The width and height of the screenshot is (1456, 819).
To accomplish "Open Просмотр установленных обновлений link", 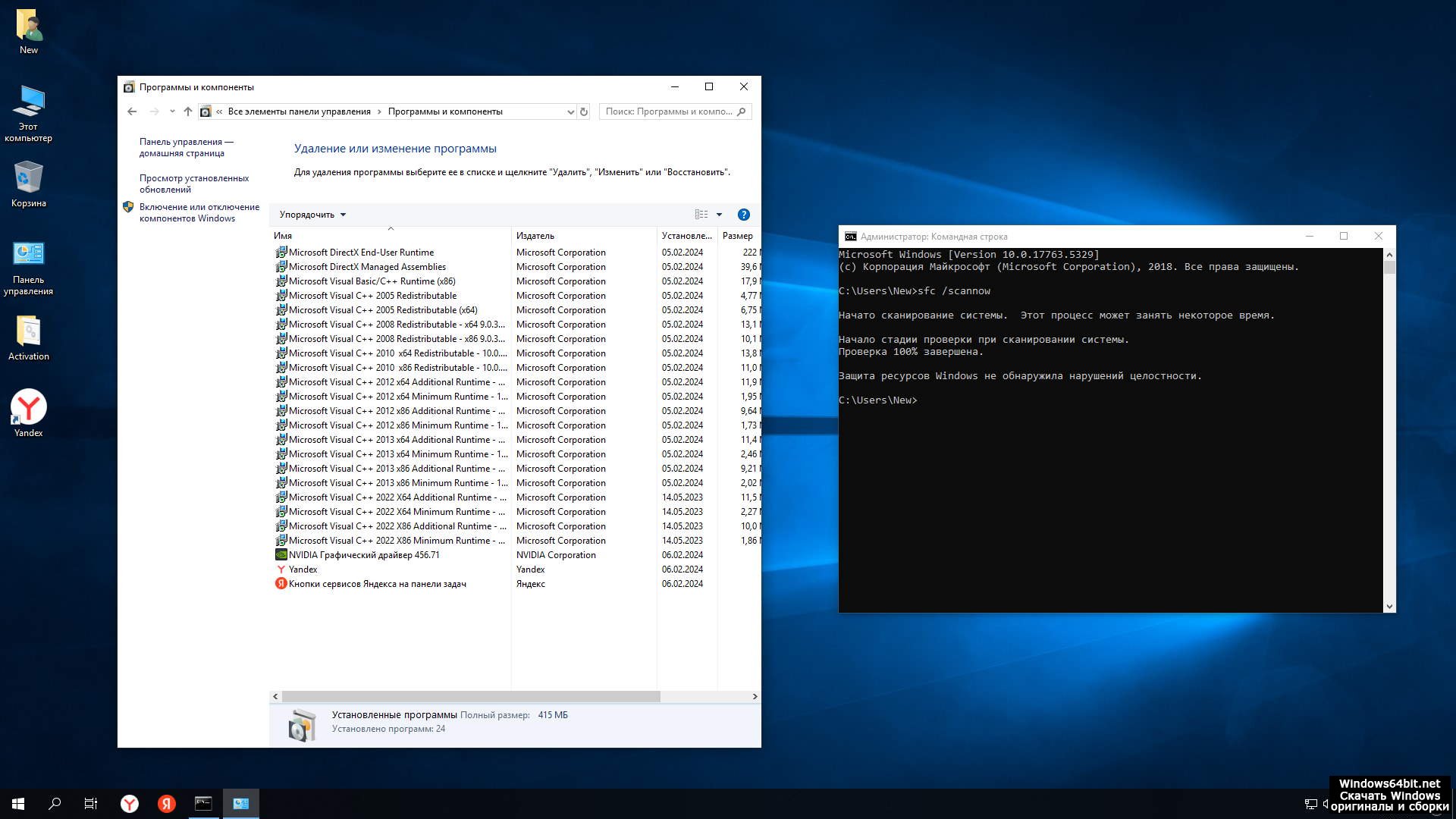I will (194, 184).
